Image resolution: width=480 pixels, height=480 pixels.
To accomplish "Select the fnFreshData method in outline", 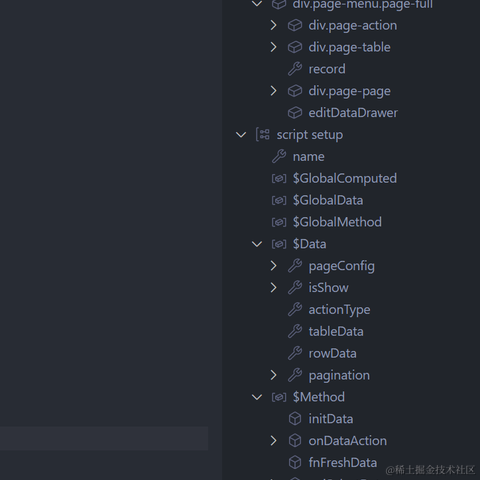I will [343, 463].
